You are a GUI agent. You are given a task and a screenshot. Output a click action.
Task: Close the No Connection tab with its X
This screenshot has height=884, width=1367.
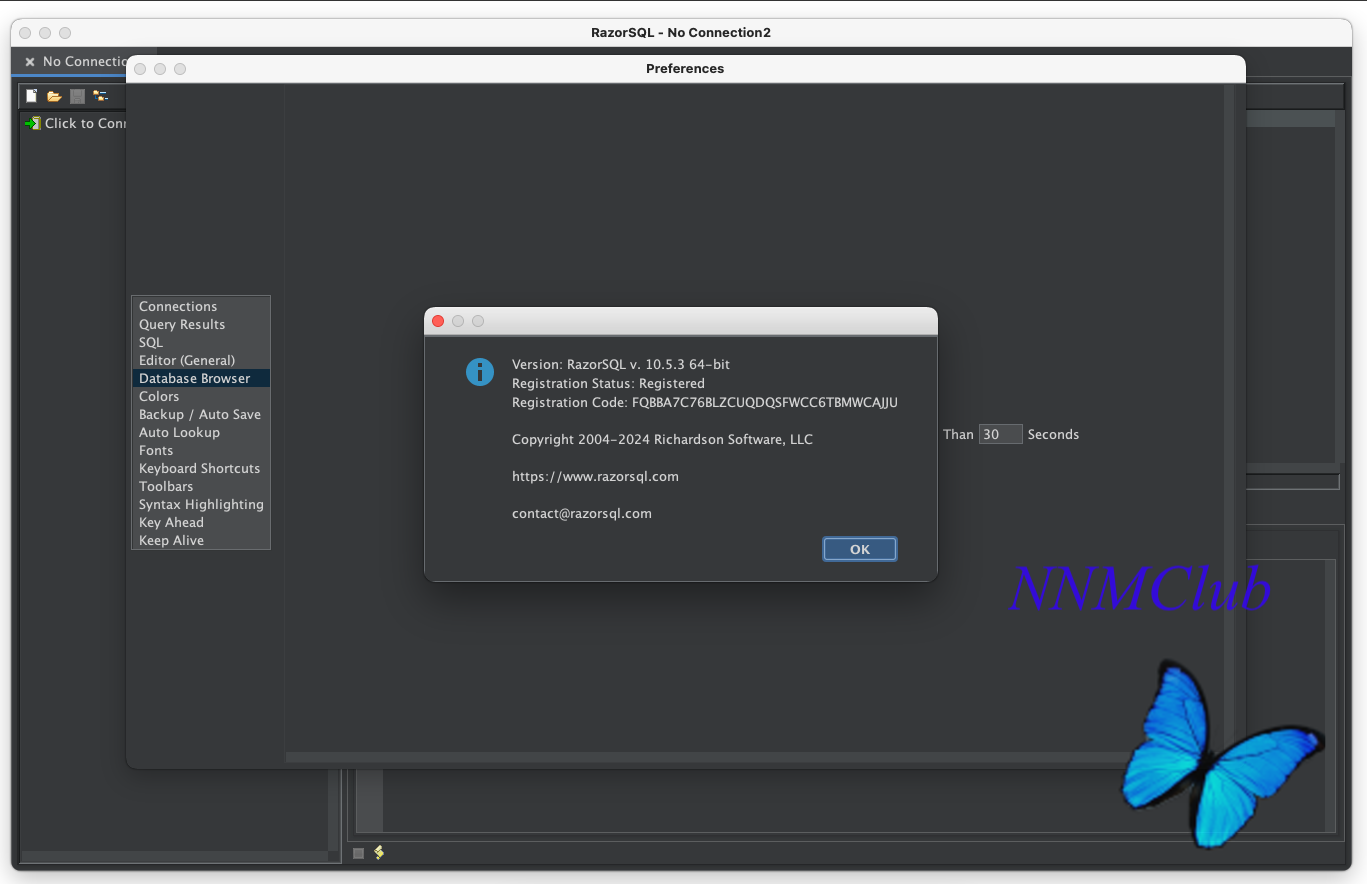[x=30, y=62]
